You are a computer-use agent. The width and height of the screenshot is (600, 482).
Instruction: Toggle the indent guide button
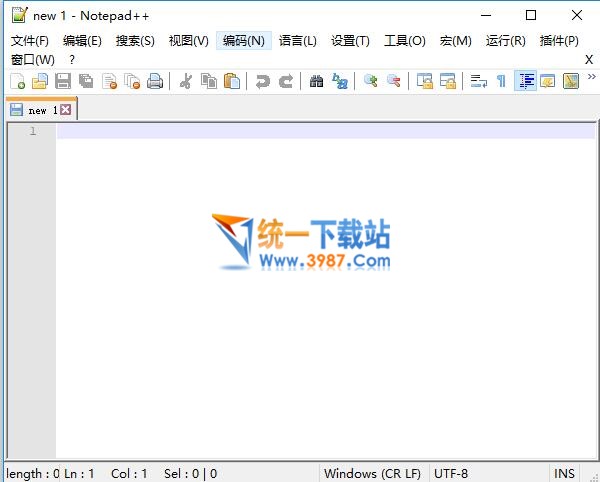[x=525, y=82]
